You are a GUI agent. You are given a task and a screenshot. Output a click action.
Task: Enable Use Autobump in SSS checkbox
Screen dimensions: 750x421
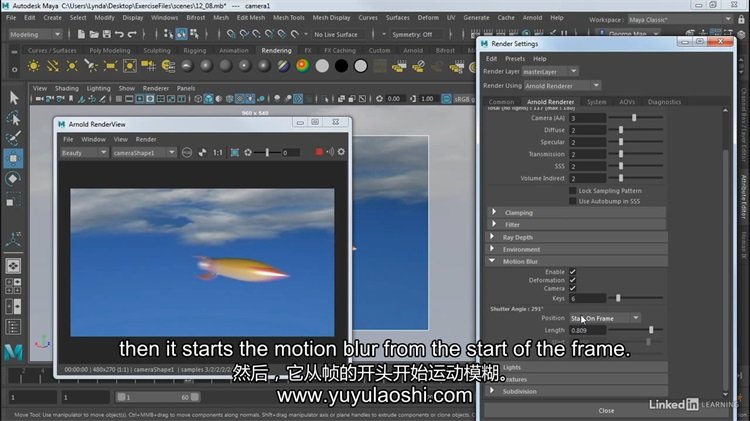573,201
